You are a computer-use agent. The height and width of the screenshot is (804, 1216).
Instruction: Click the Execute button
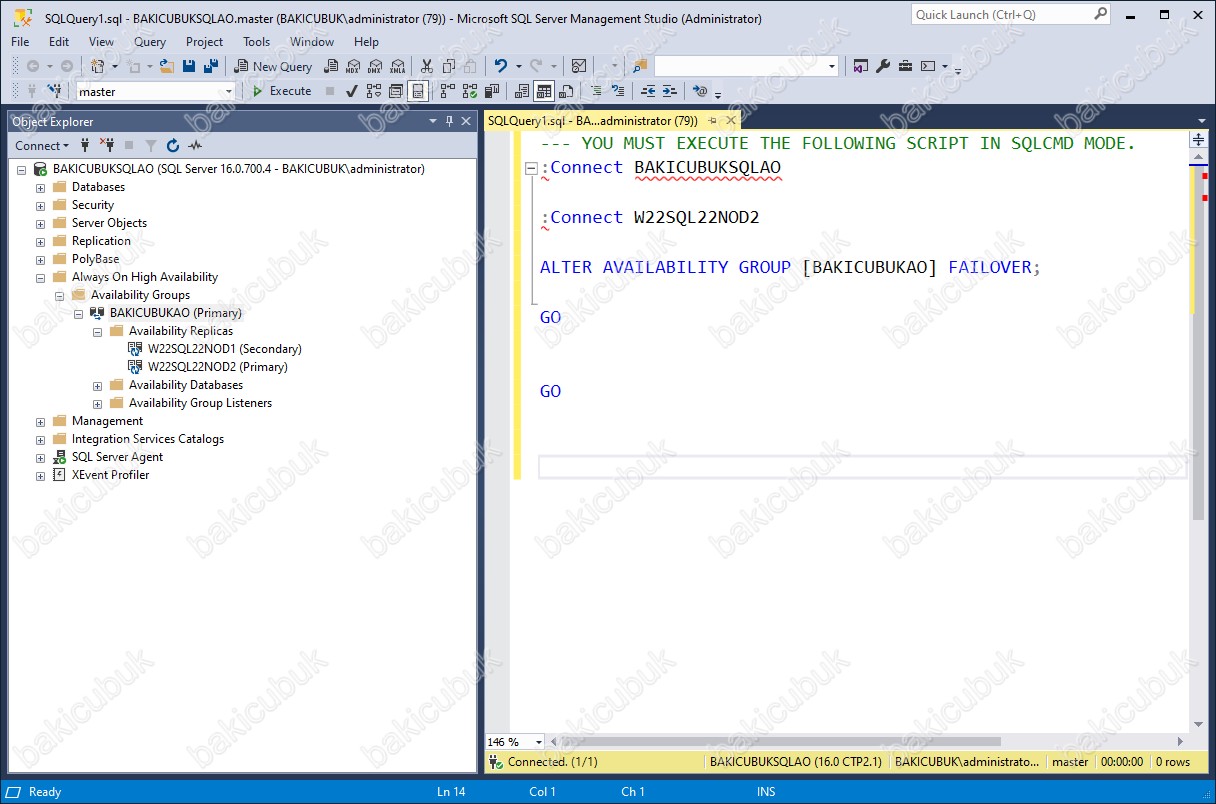click(281, 91)
